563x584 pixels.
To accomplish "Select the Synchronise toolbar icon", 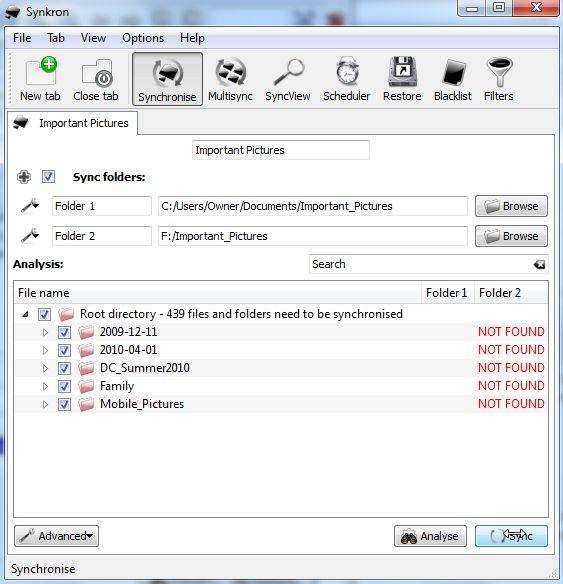I will [x=167, y=79].
